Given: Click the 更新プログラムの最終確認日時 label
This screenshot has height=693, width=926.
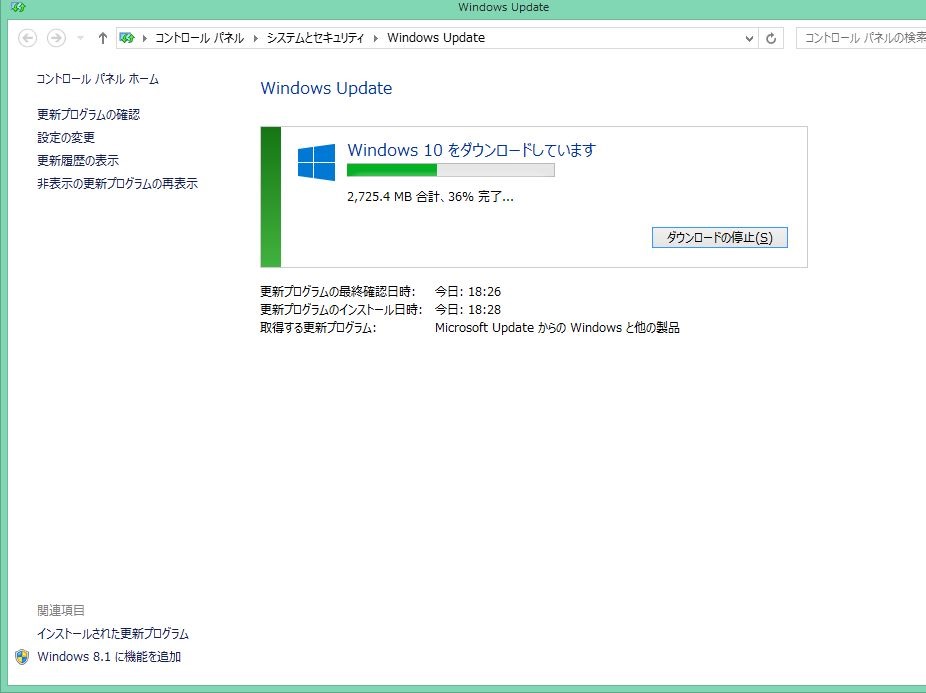Looking at the screenshot, I should click(338, 291).
